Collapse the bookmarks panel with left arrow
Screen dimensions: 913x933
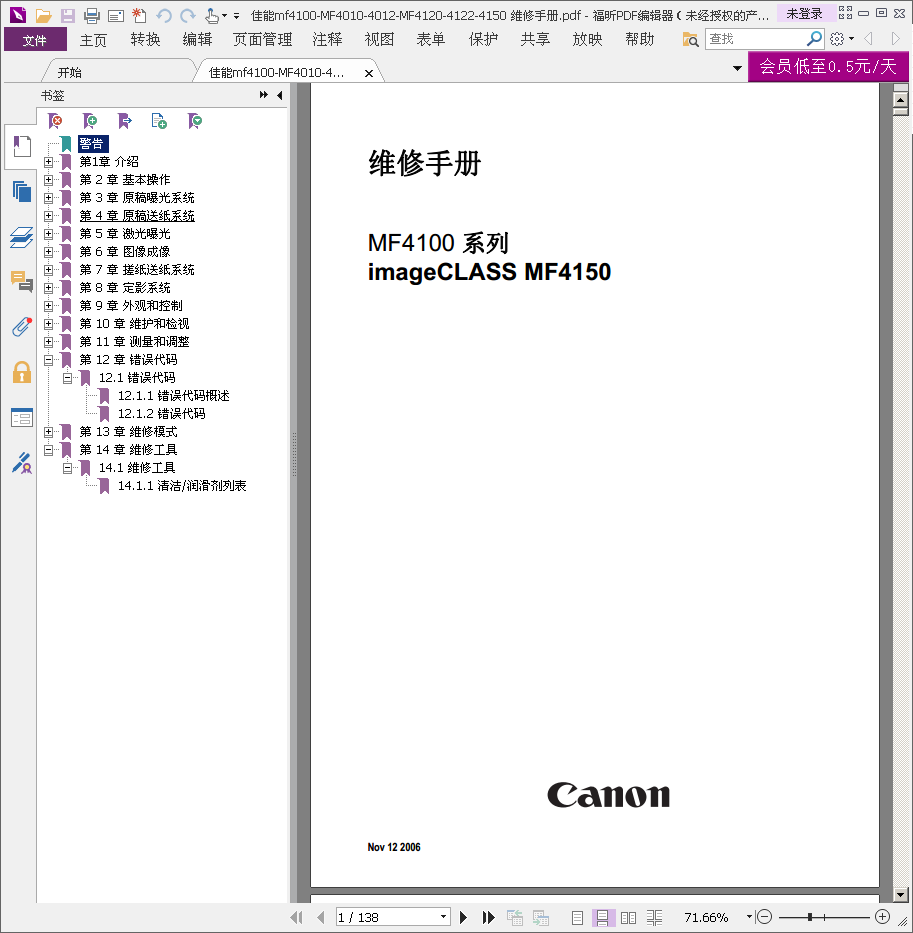(x=280, y=95)
